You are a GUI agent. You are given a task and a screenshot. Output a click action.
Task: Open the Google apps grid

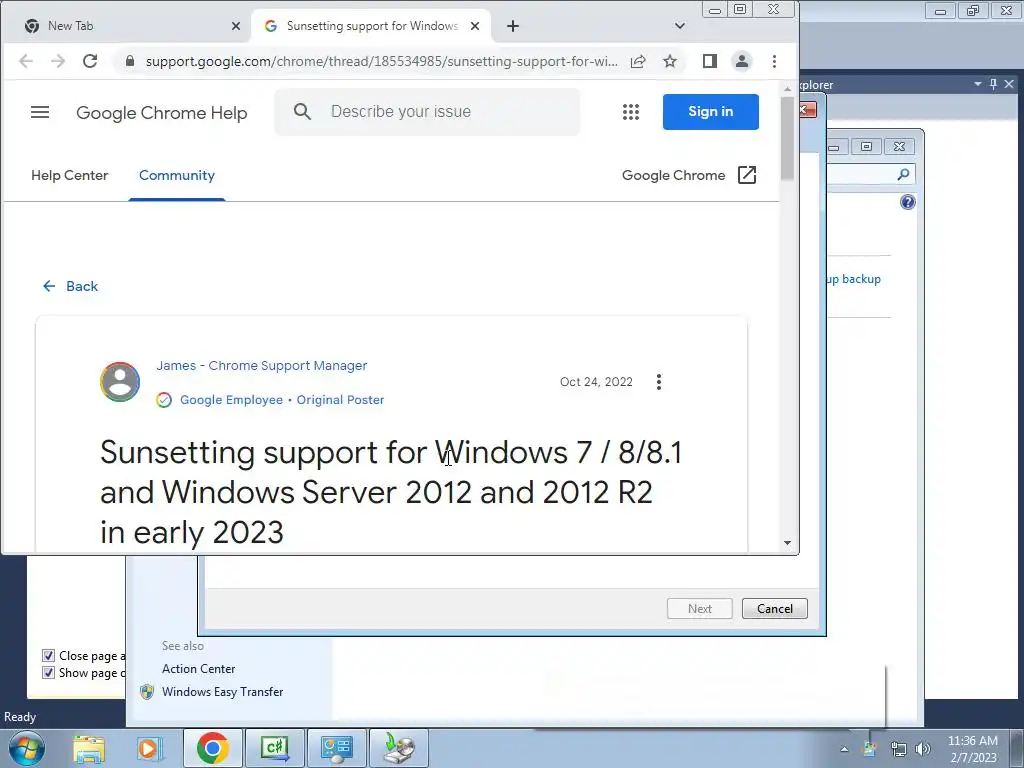tap(631, 112)
